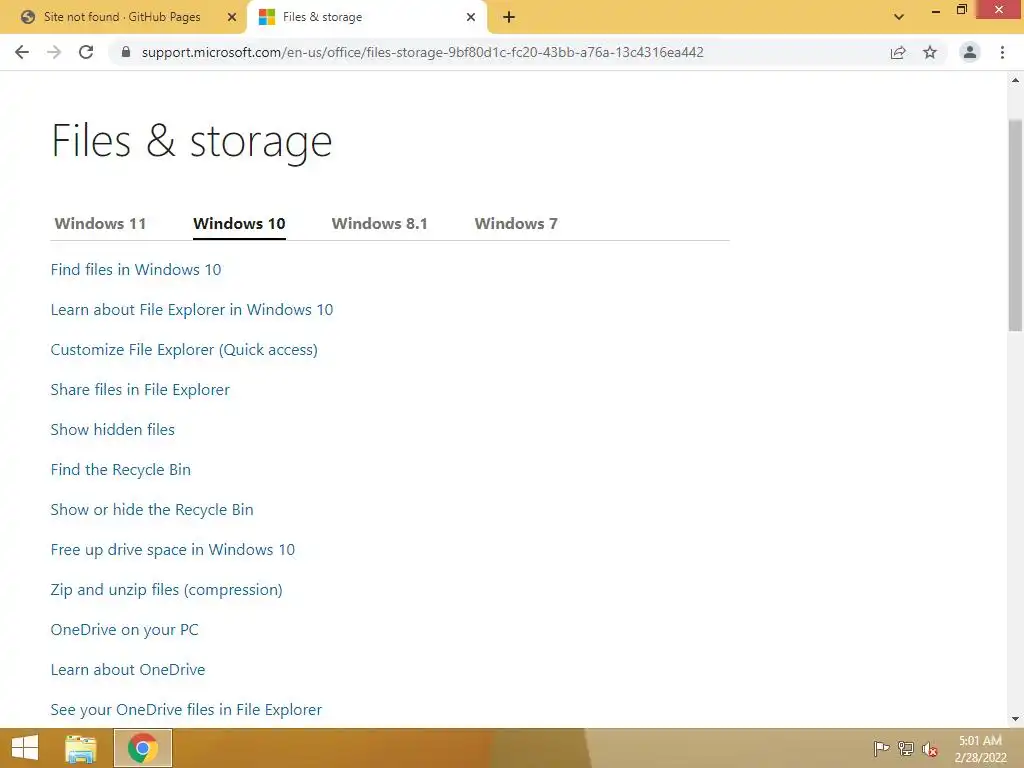1024x768 pixels.
Task: Open Find files in Windows 10 link
Action: (x=136, y=270)
